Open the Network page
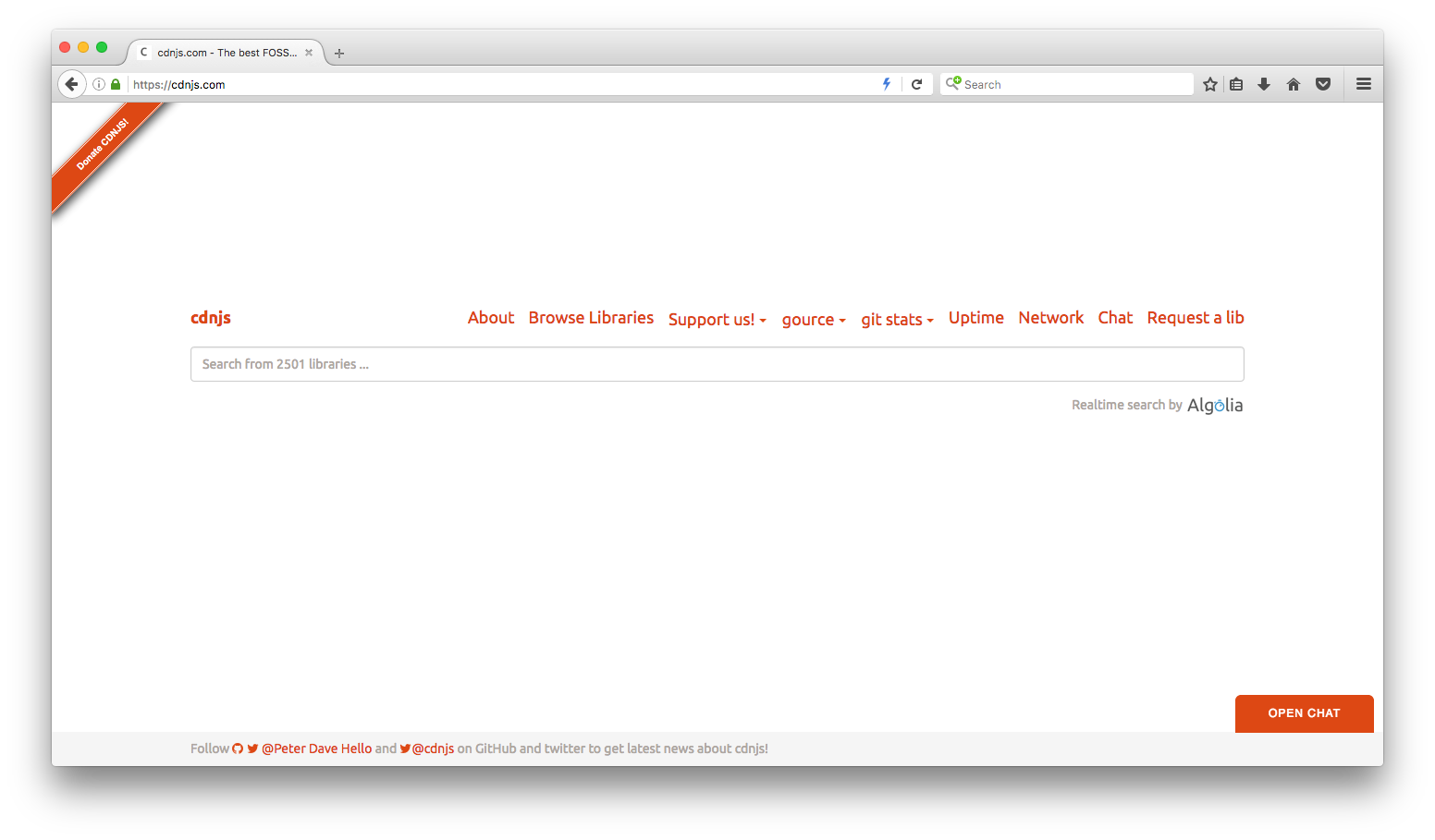Screen dimensions: 1435x840 point(1051,317)
